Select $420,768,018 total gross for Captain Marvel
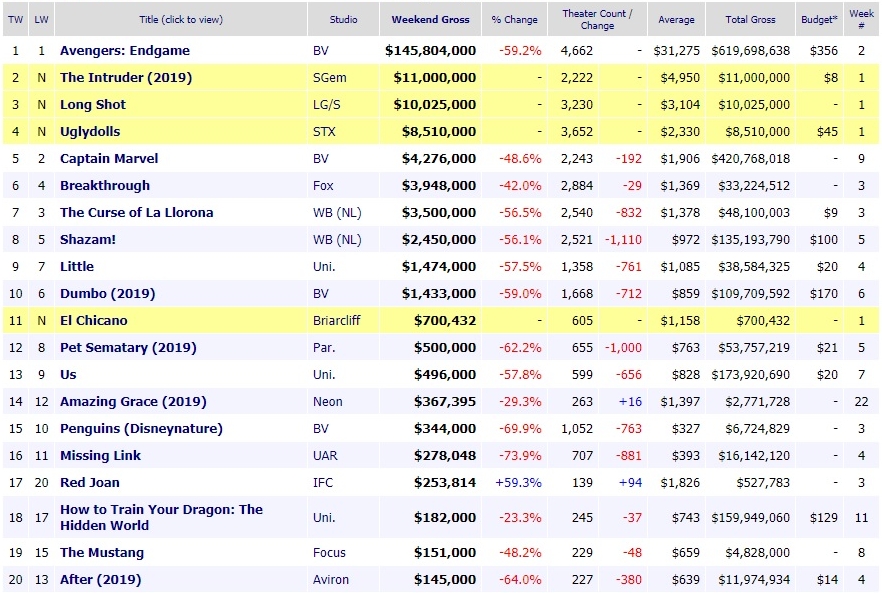882x593 pixels. pos(750,159)
